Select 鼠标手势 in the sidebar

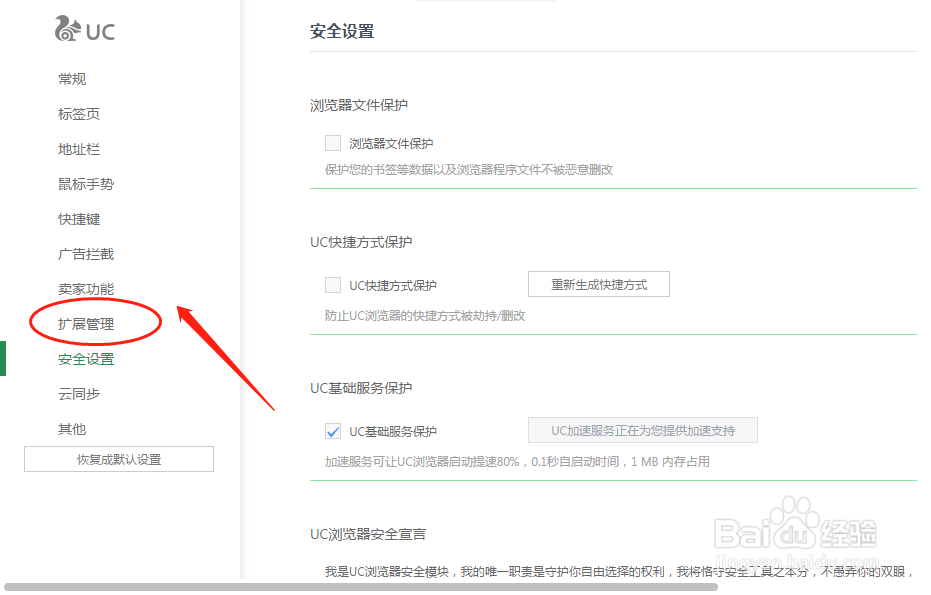pos(86,184)
